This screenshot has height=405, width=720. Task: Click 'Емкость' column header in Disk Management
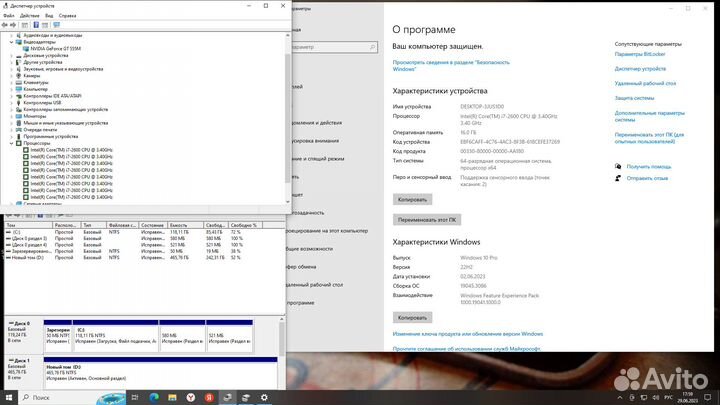pyautogui.click(x=186, y=225)
